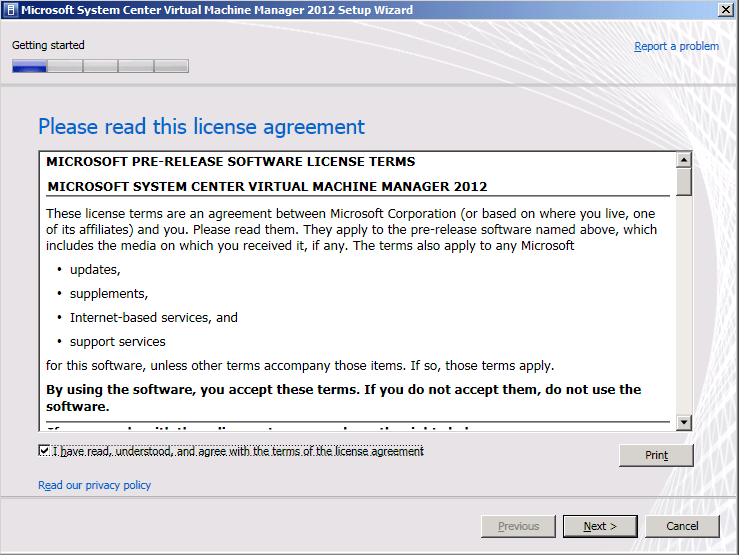Click the license scrollbar thumb

pyautogui.click(x=683, y=181)
